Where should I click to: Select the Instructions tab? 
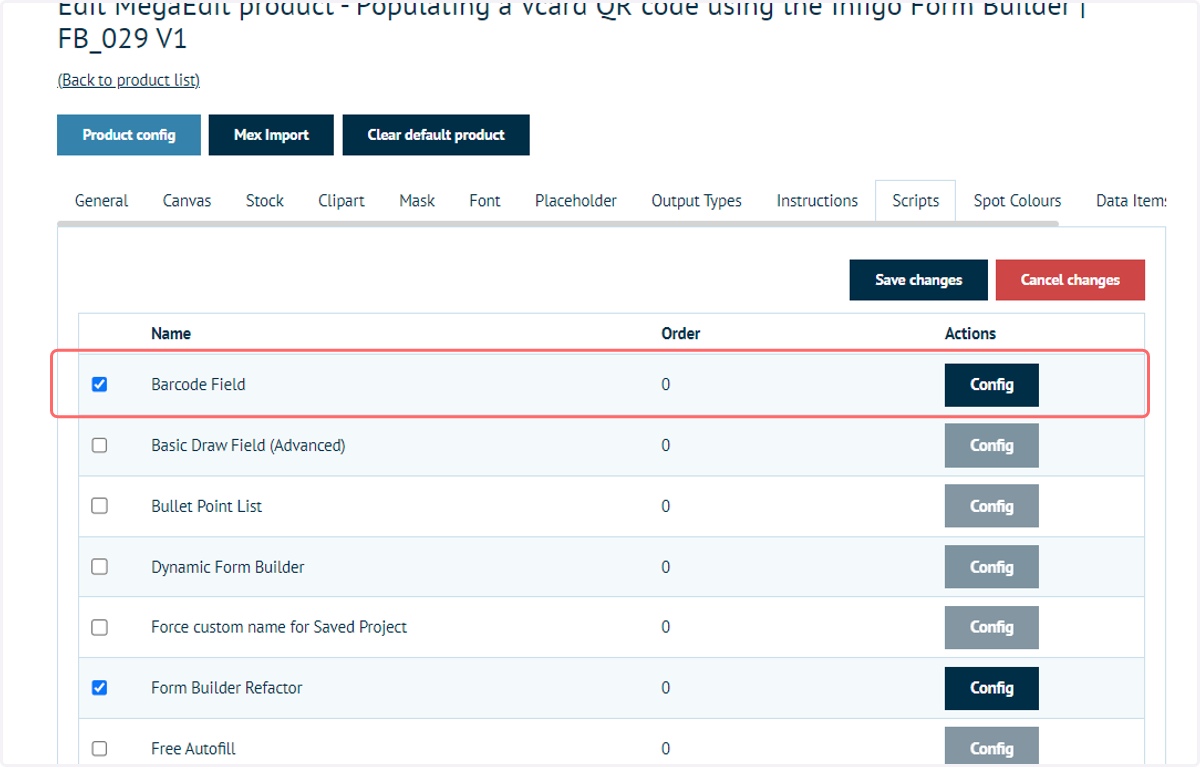point(817,201)
